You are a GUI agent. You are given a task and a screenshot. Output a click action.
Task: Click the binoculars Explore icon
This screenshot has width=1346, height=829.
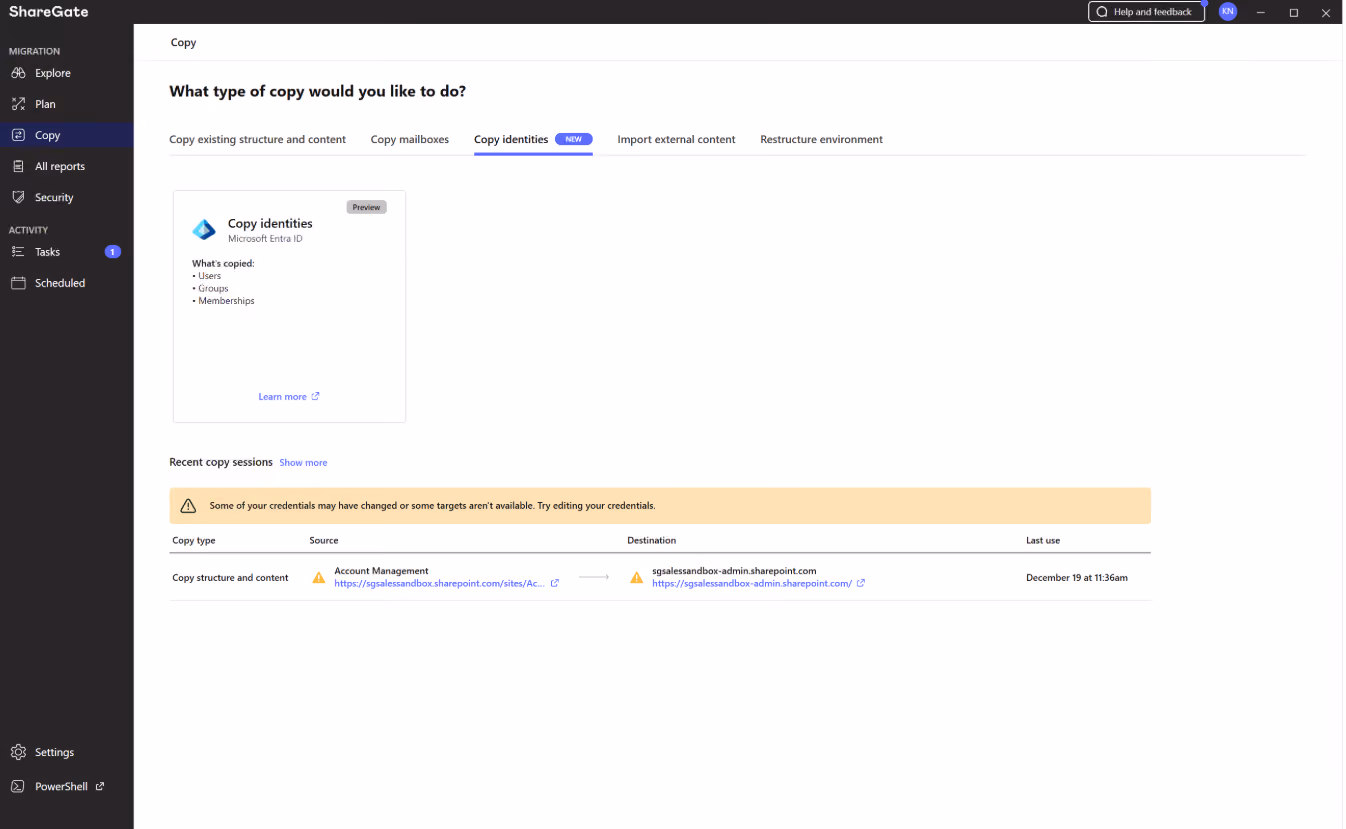click(18, 73)
